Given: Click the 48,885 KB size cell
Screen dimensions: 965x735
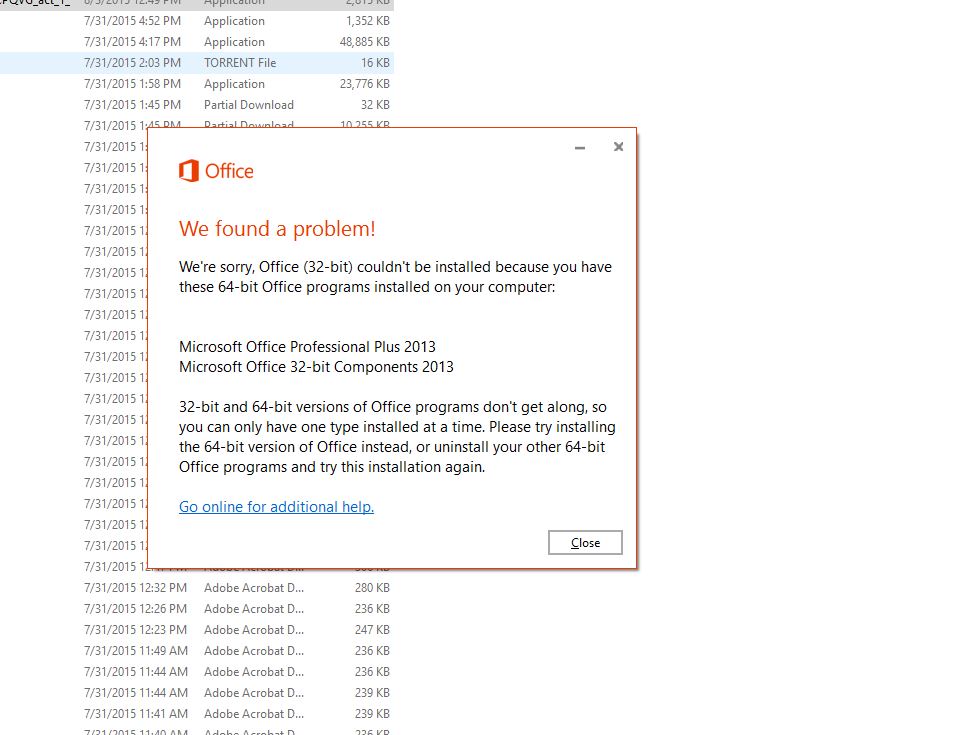Looking at the screenshot, I should 365,42.
